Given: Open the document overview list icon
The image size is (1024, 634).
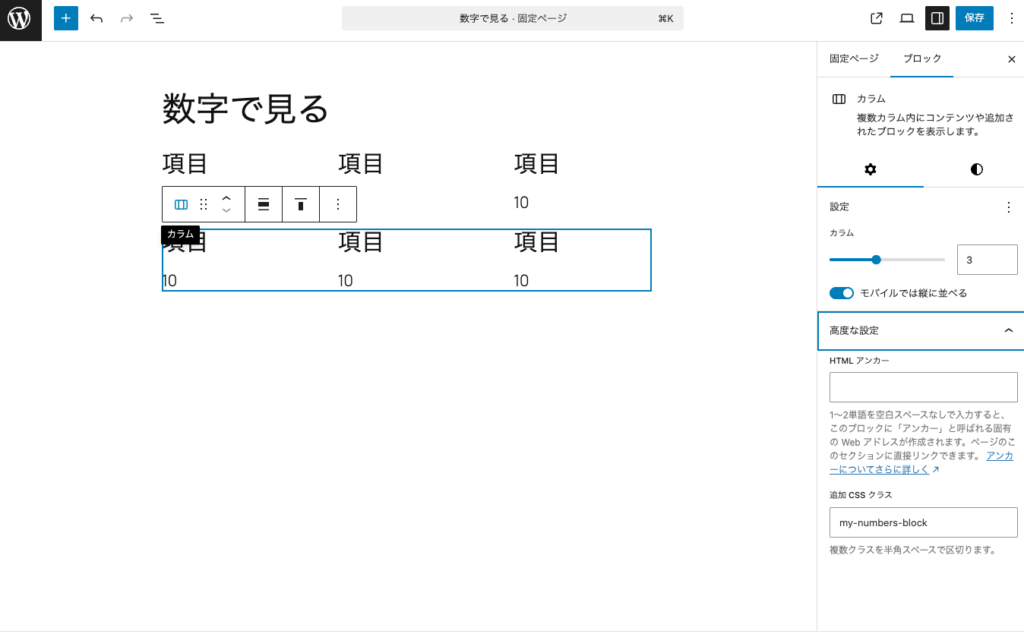Looking at the screenshot, I should tap(157, 18).
